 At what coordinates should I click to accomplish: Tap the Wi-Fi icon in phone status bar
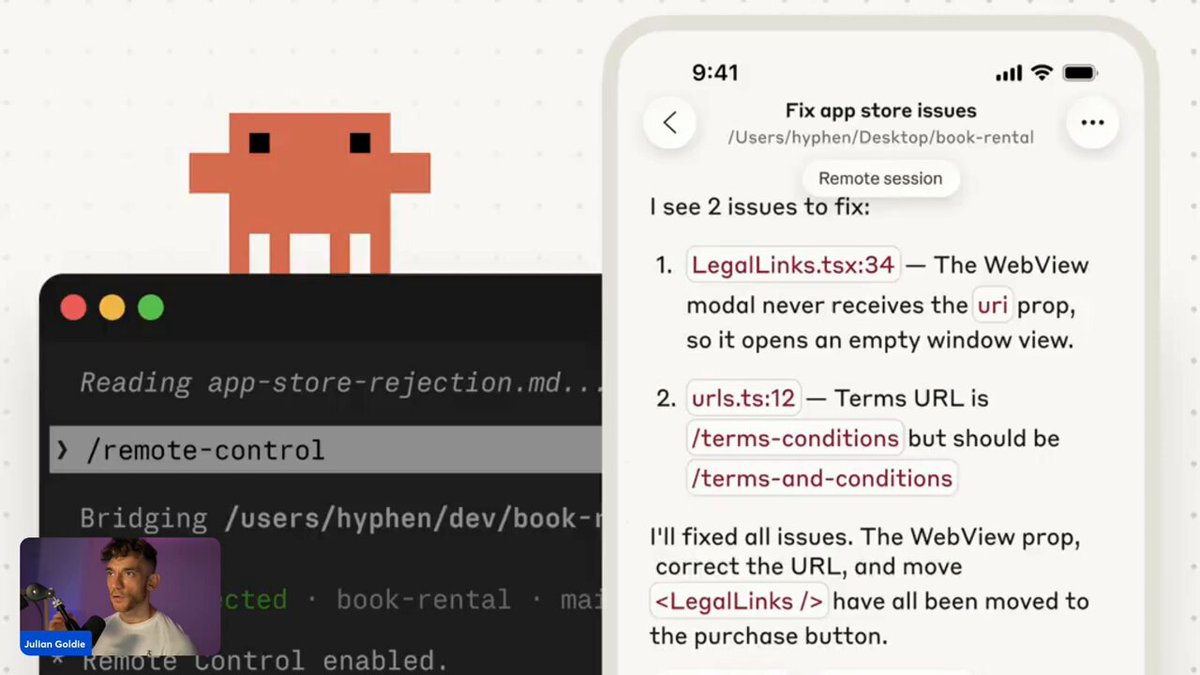coord(1042,73)
